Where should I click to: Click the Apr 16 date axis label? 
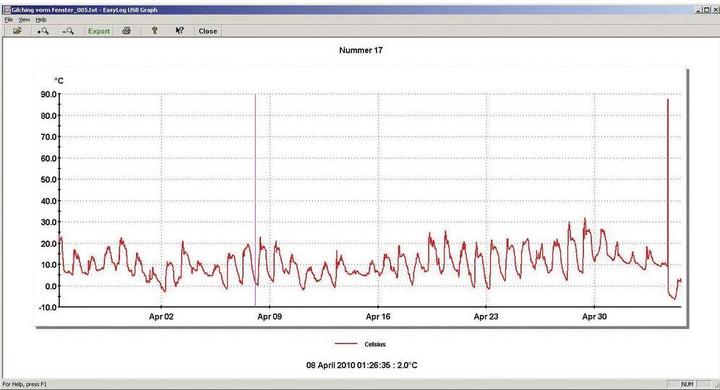tap(378, 317)
